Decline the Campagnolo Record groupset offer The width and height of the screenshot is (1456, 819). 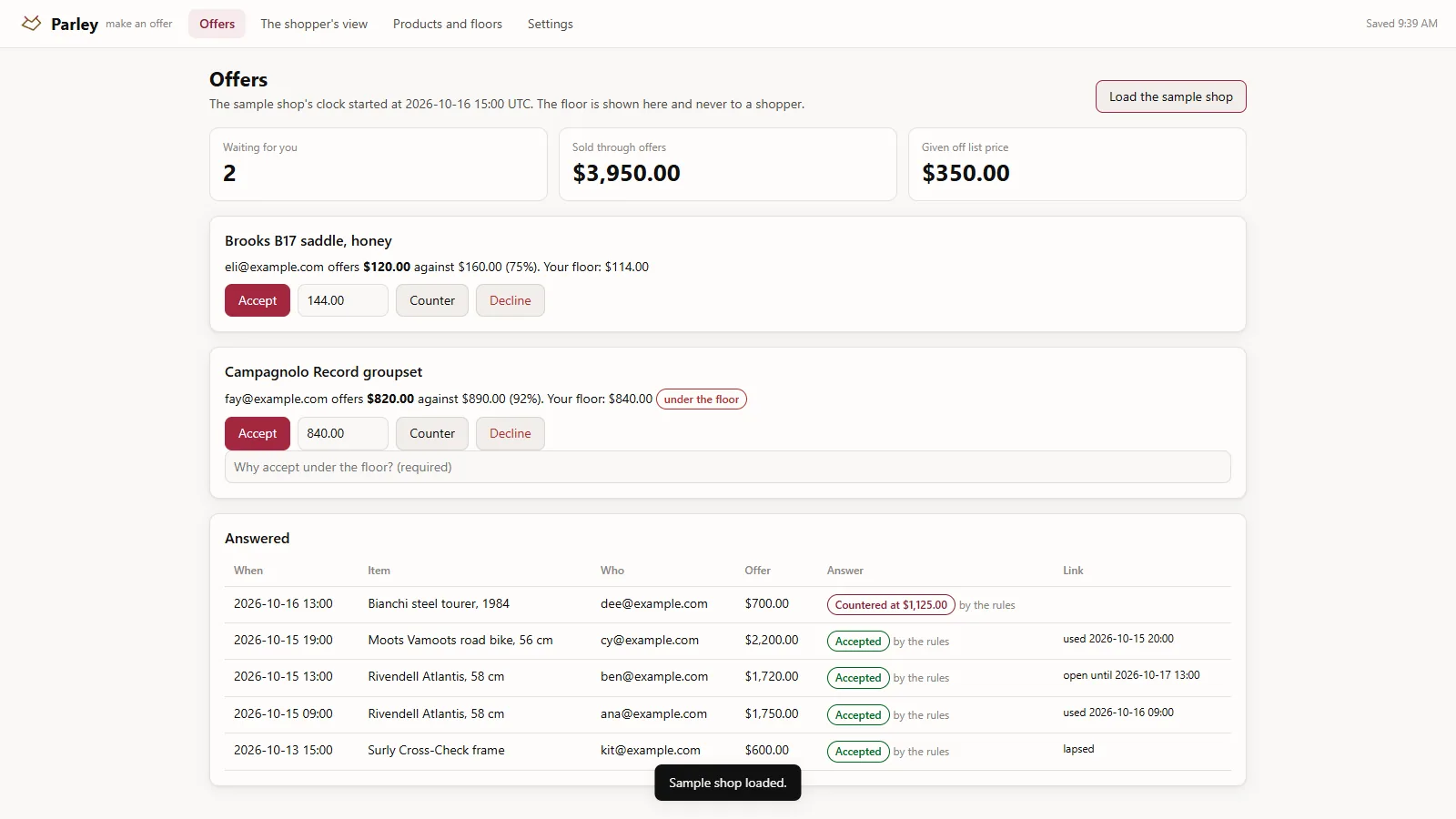pyautogui.click(x=511, y=433)
